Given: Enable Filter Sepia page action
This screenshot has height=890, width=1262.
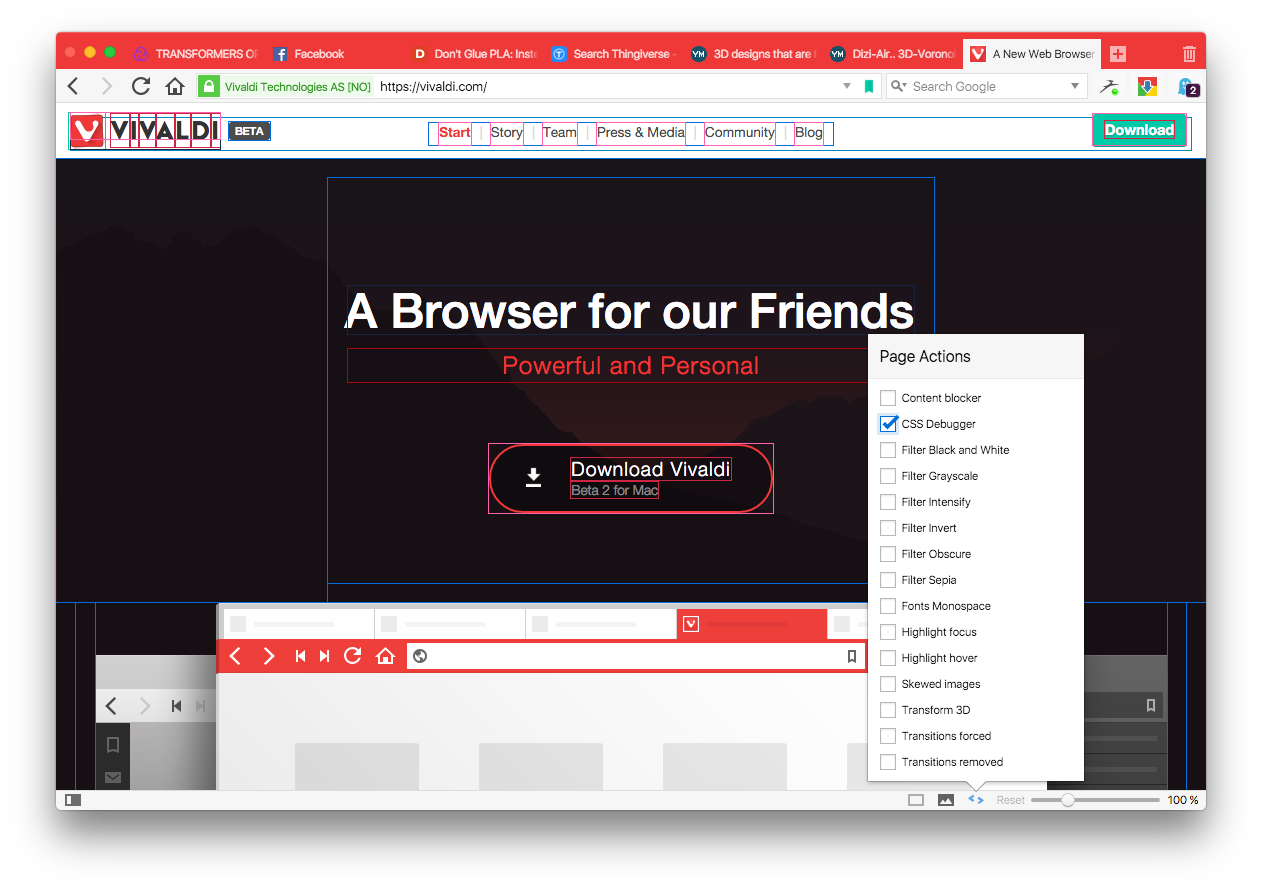Looking at the screenshot, I should [x=888, y=580].
